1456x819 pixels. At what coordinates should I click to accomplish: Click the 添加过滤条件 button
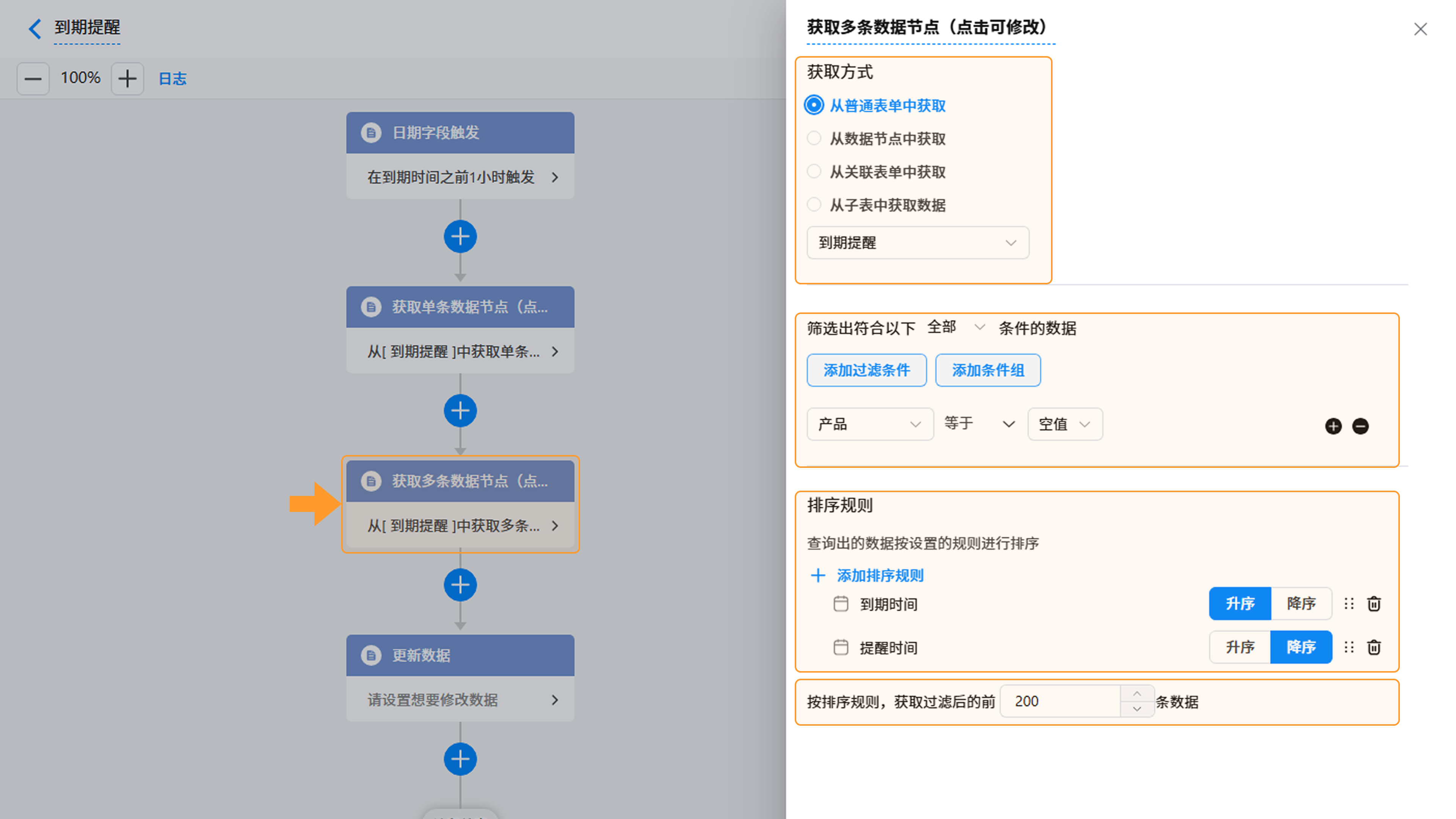click(x=866, y=370)
